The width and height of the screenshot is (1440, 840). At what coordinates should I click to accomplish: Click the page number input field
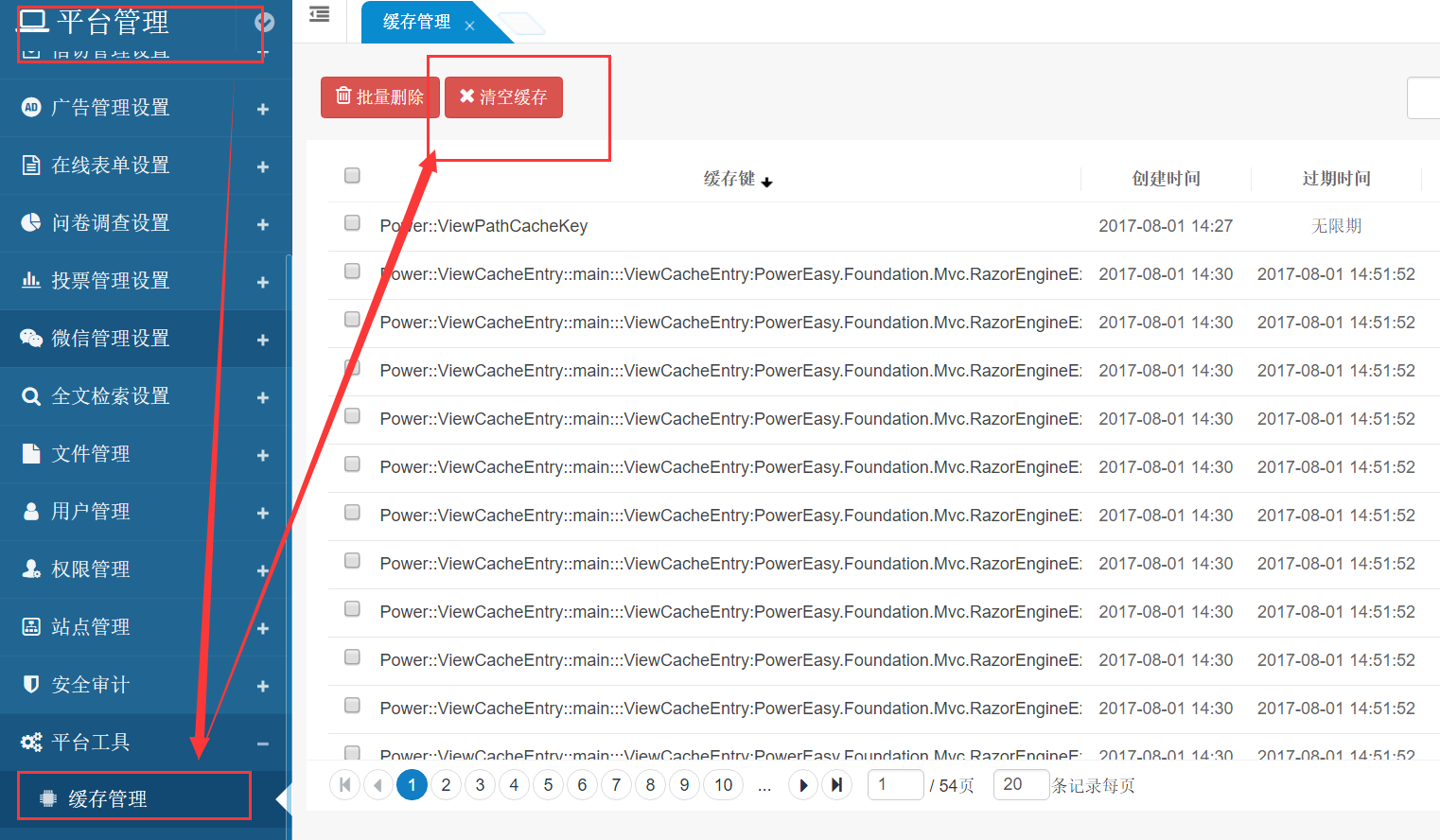895,785
